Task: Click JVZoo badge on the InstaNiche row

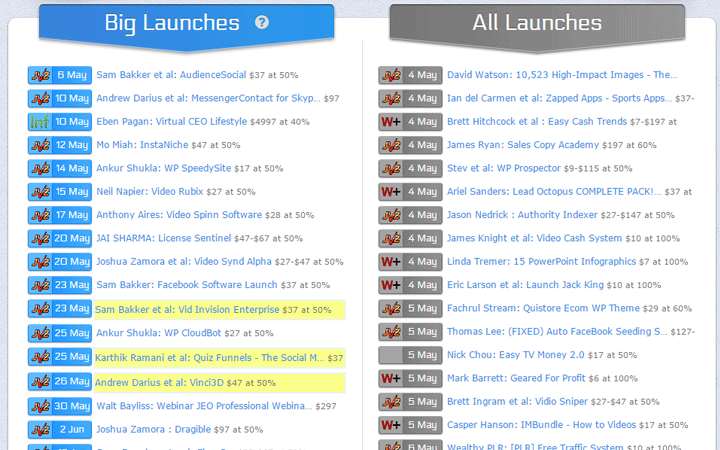Action: point(40,146)
